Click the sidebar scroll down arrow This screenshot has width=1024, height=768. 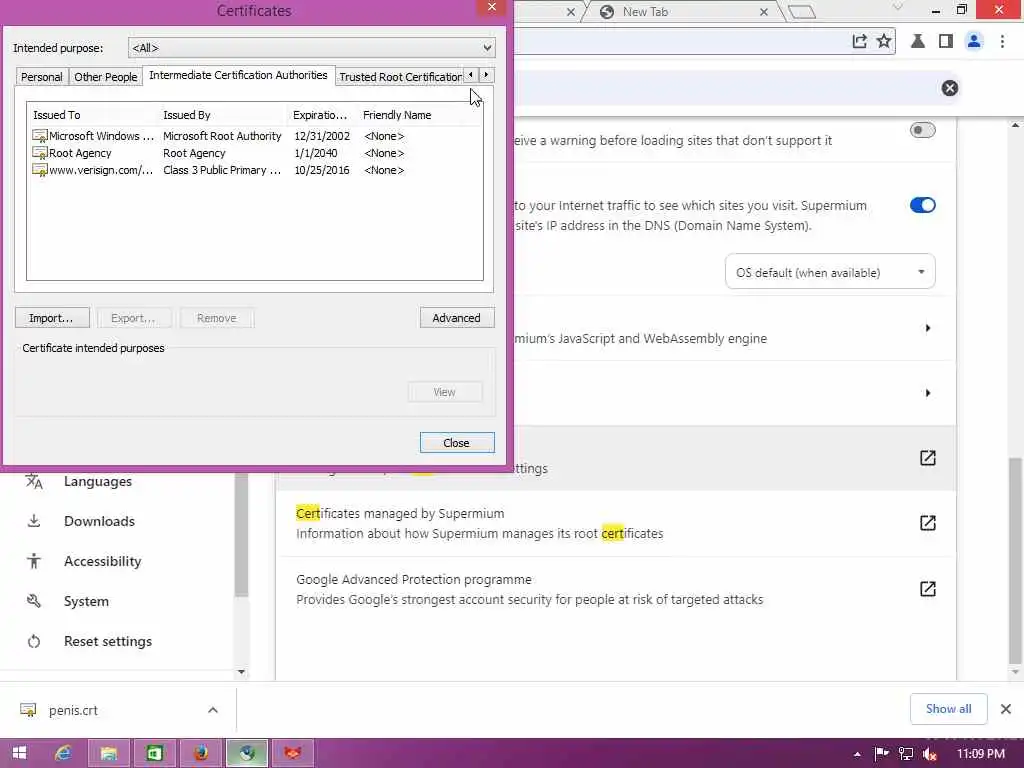pyautogui.click(x=241, y=672)
